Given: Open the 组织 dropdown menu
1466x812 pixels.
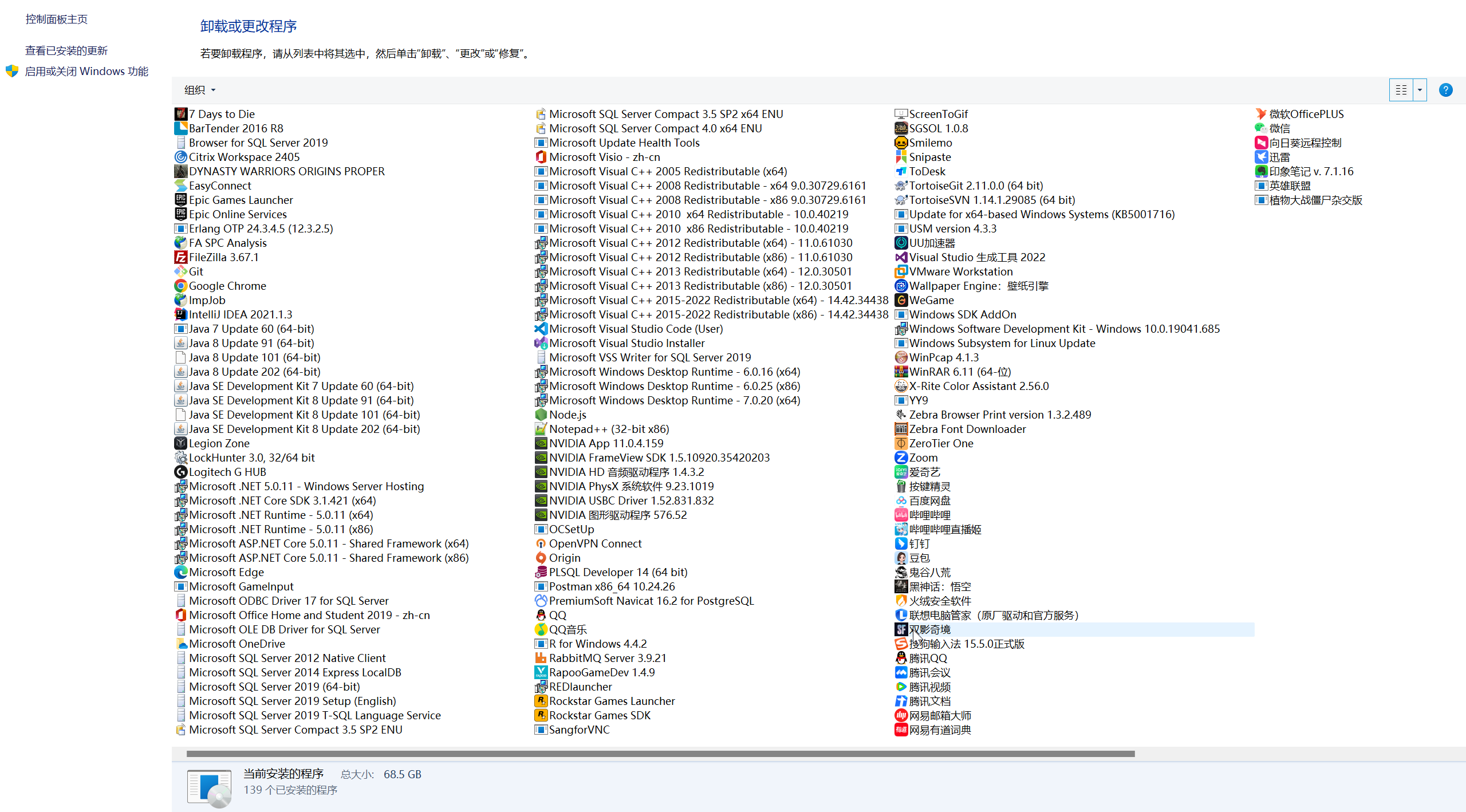Looking at the screenshot, I should (x=200, y=90).
